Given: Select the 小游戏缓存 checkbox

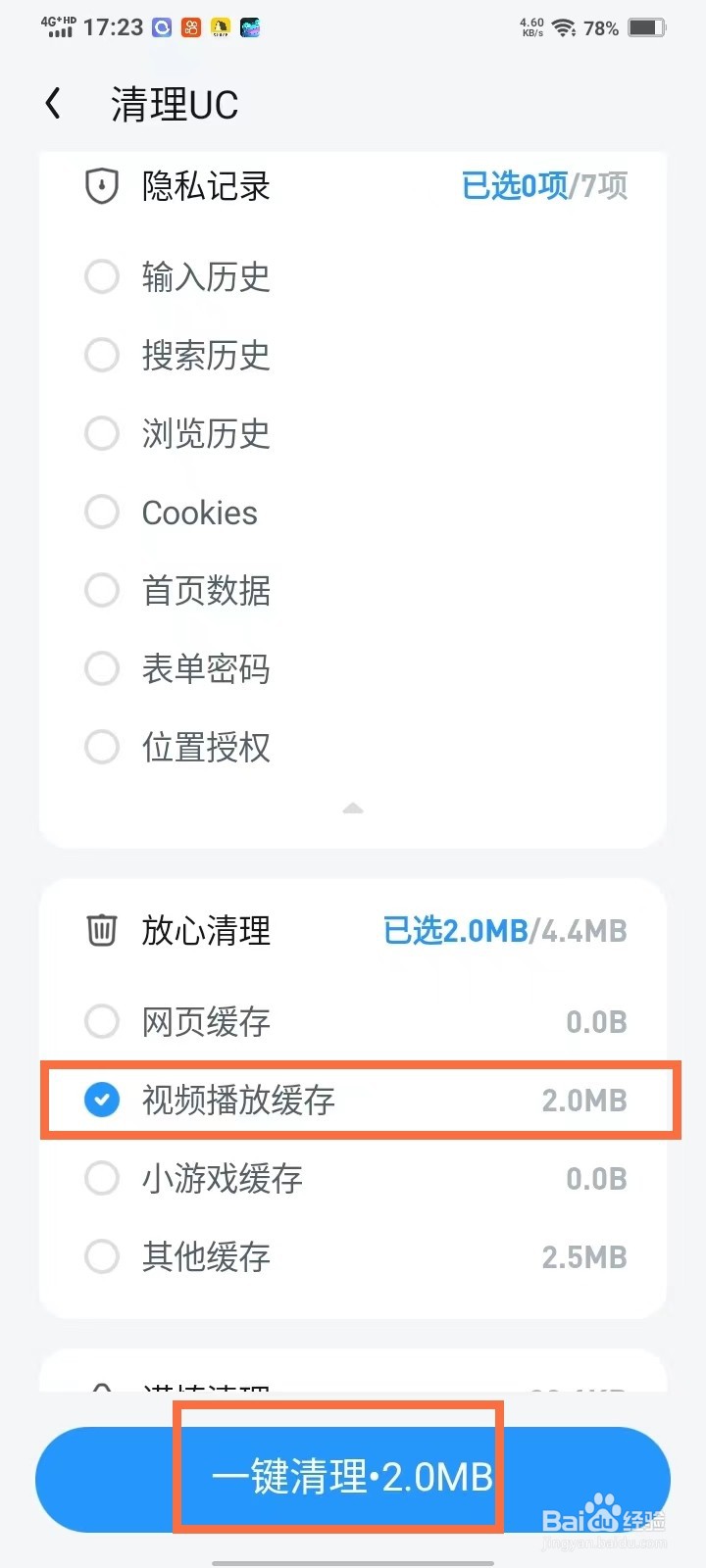Looking at the screenshot, I should (x=102, y=1178).
